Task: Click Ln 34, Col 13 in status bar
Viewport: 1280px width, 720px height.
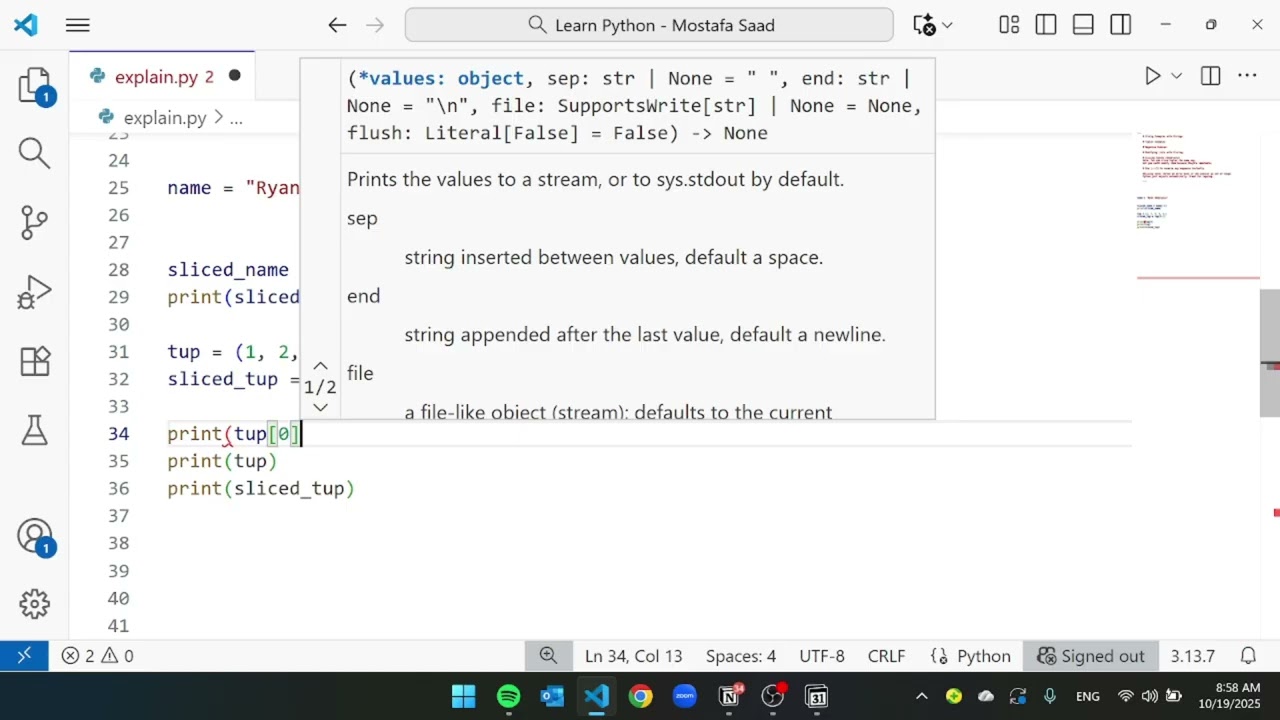Action: 634,656
